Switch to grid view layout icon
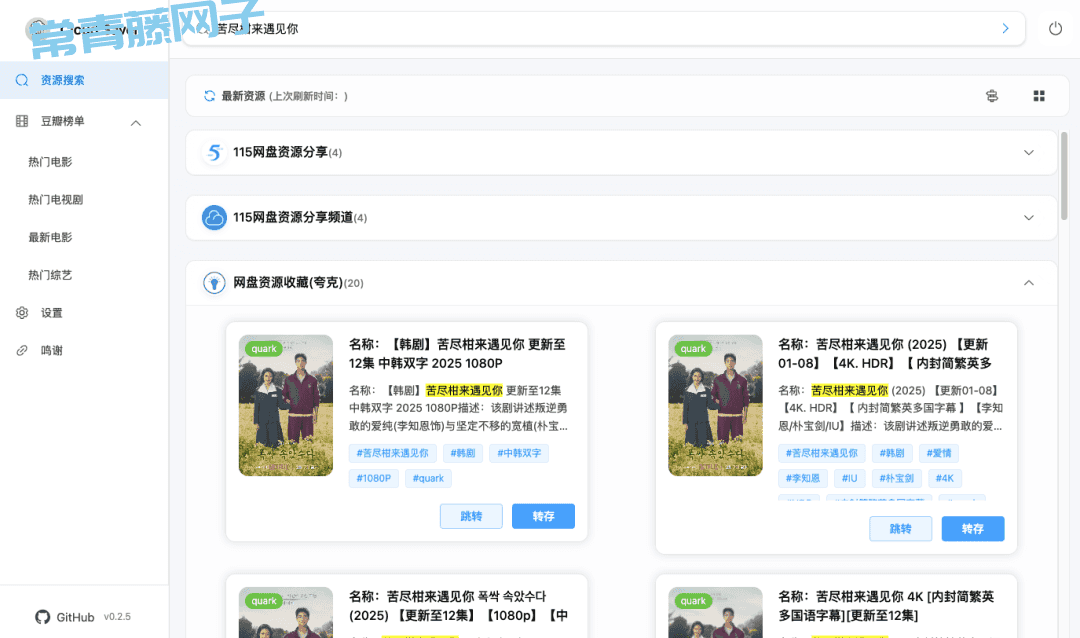1080x638 pixels. coord(1039,96)
